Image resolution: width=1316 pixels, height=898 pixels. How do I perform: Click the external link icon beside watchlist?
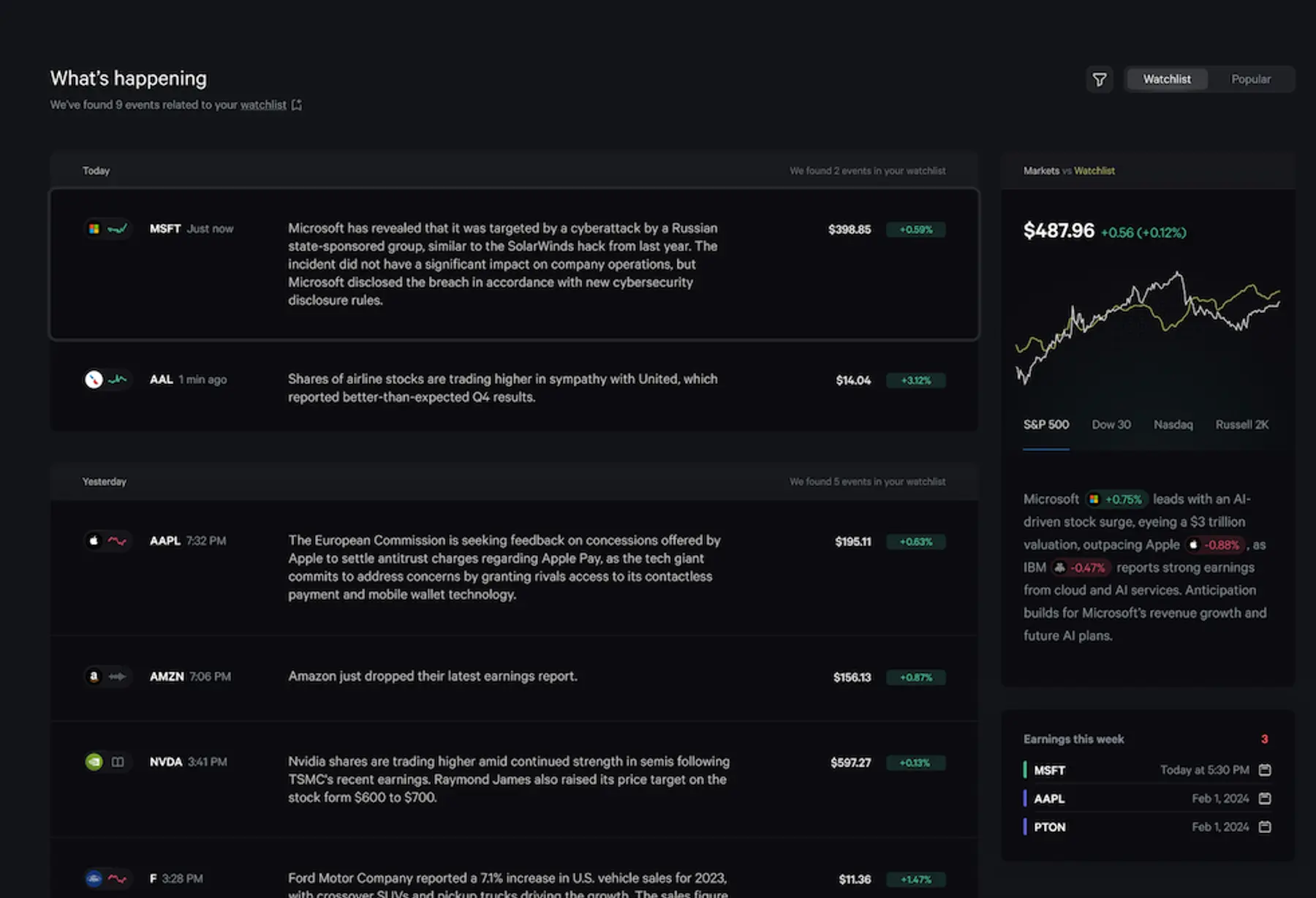[x=297, y=105]
